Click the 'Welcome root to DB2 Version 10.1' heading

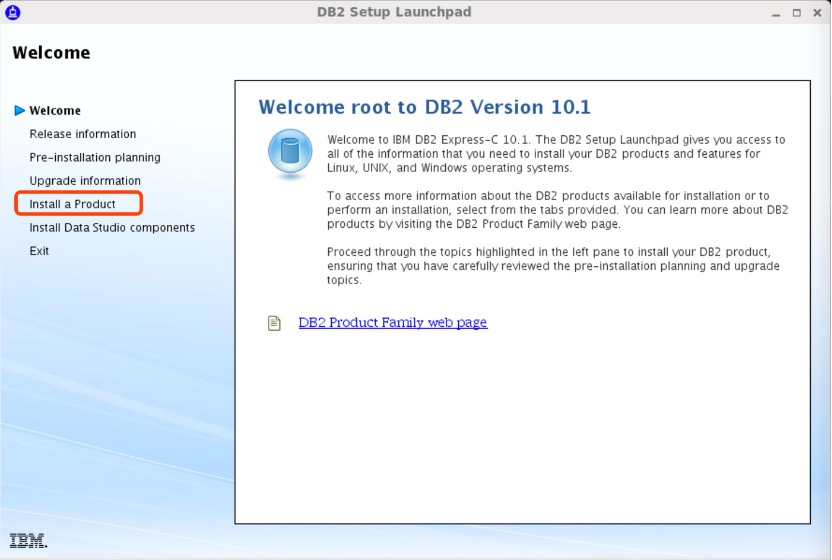click(x=424, y=107)
